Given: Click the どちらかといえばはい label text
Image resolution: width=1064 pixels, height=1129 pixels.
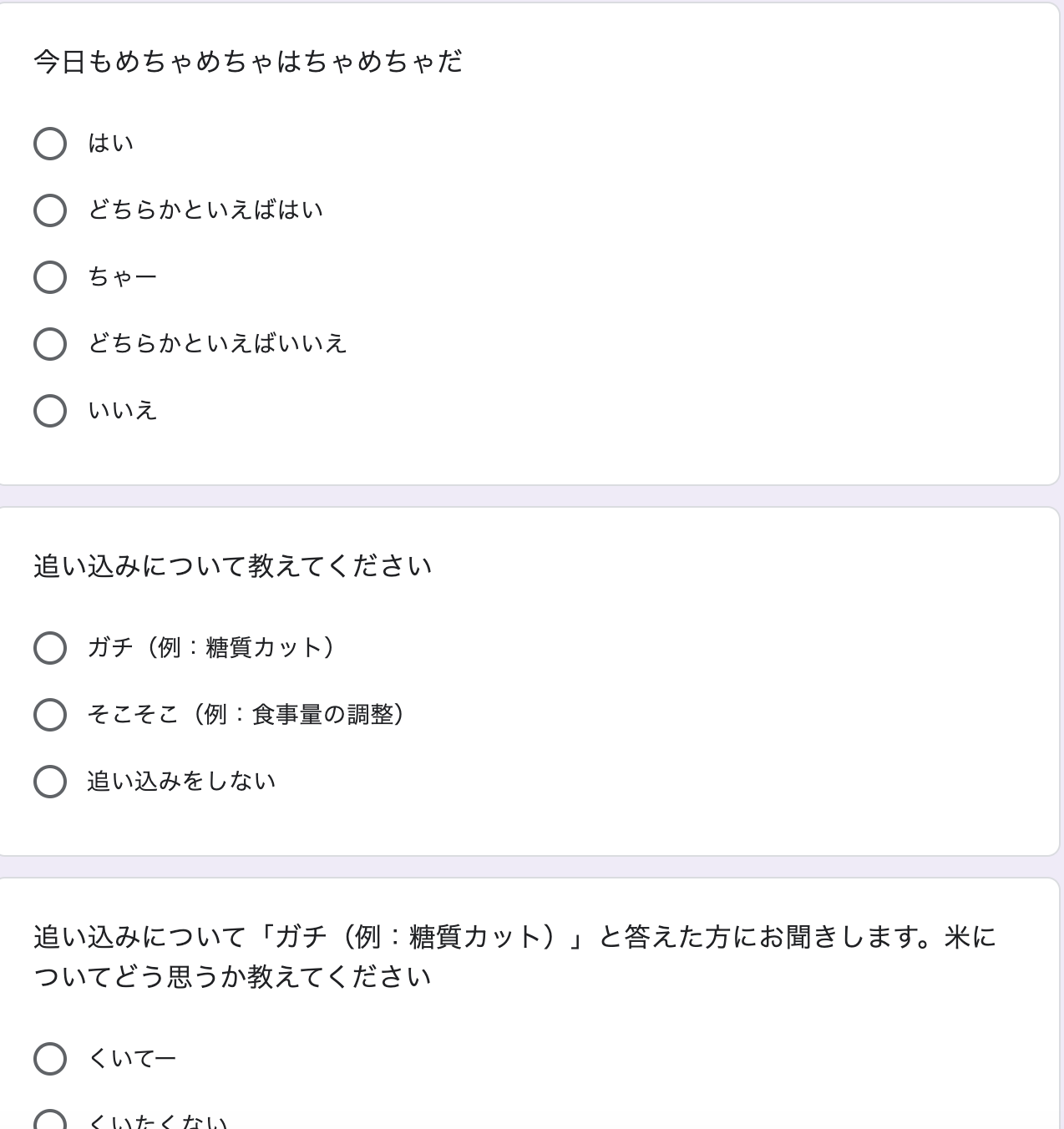Looking at the screenshot, I should (x=205, y=210).
